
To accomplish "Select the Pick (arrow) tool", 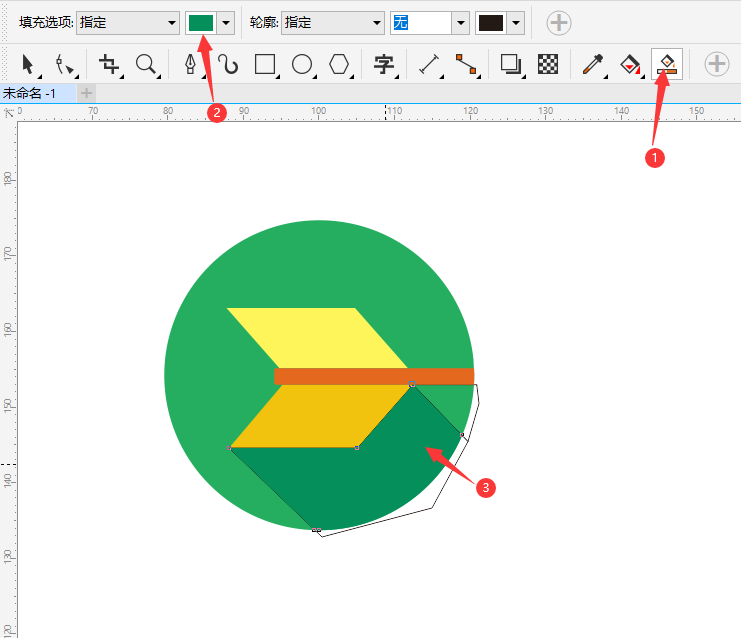I will pos(29,64).
